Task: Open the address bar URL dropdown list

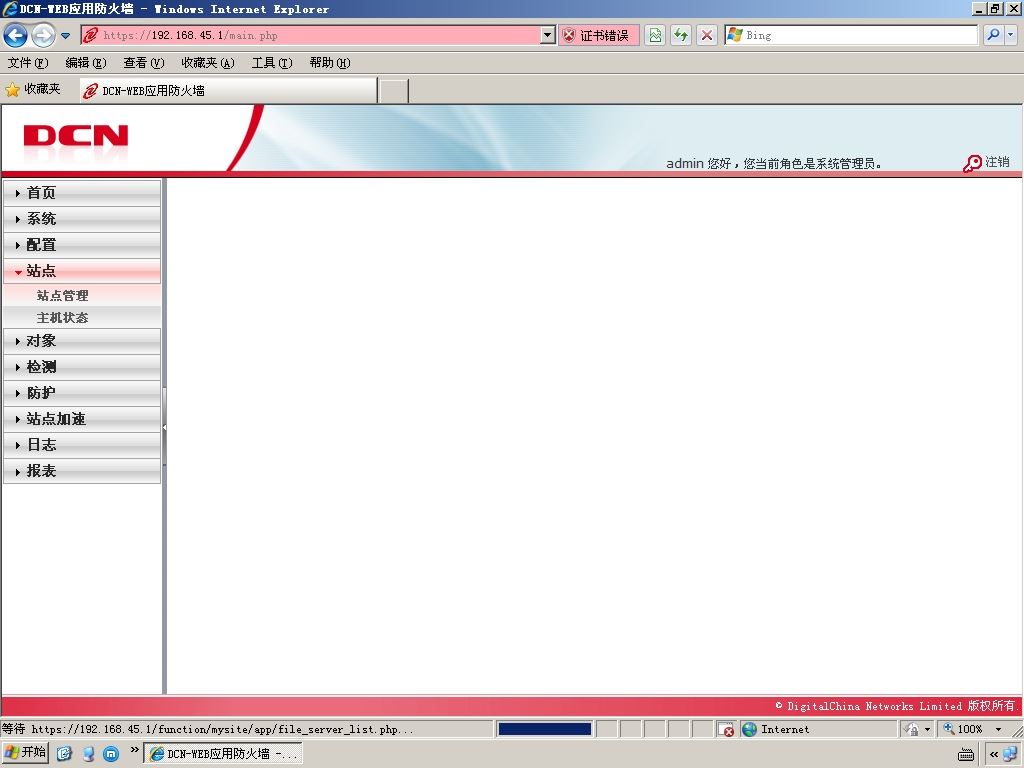Action: [548, 35]
